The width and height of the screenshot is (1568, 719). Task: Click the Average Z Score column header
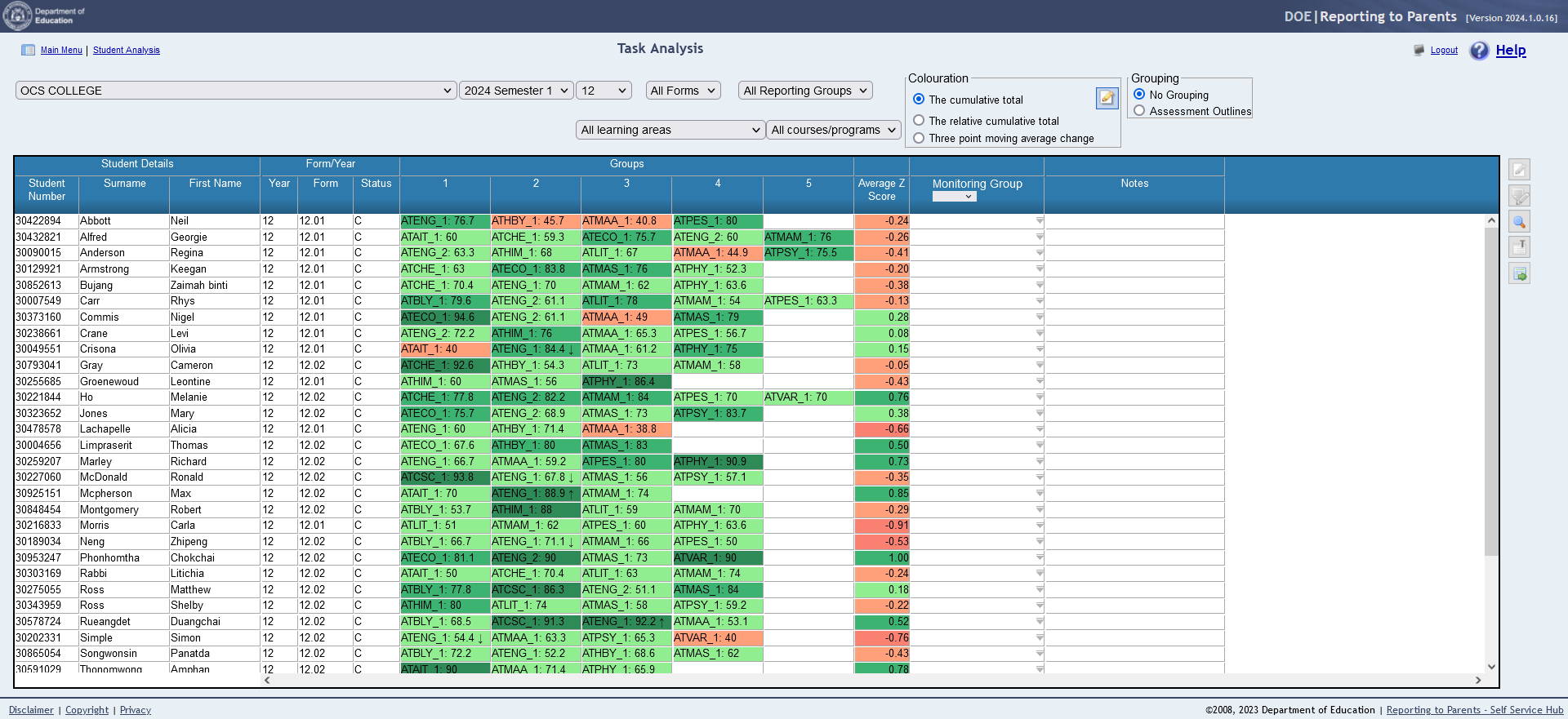(881, 190)
